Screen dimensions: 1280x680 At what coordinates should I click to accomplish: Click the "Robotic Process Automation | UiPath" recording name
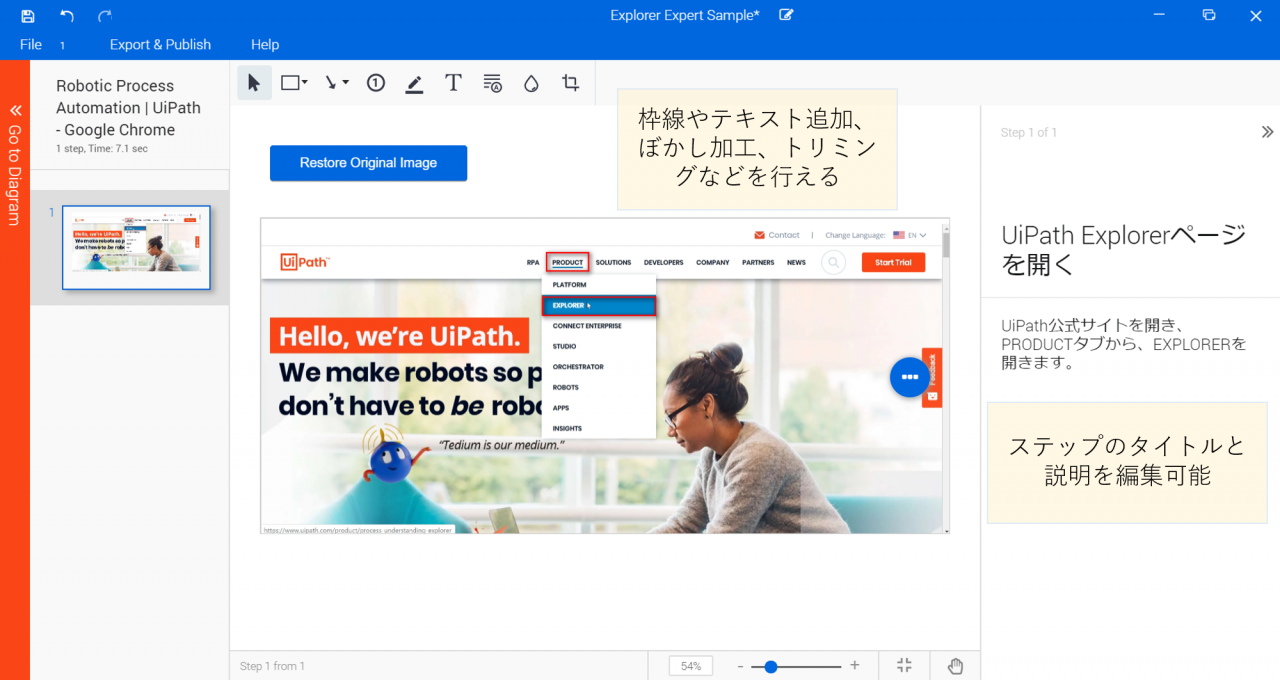coord(128,108)
